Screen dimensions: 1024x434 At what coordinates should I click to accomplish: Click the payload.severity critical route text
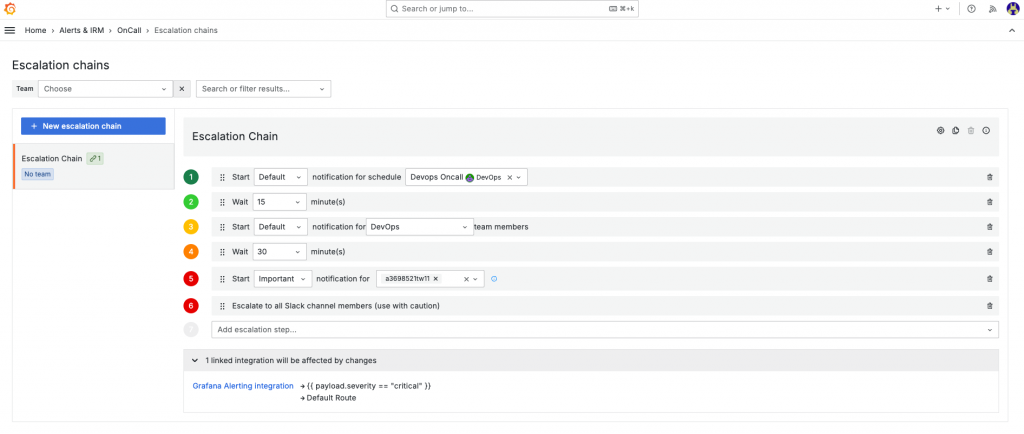(x=369, y=386)
